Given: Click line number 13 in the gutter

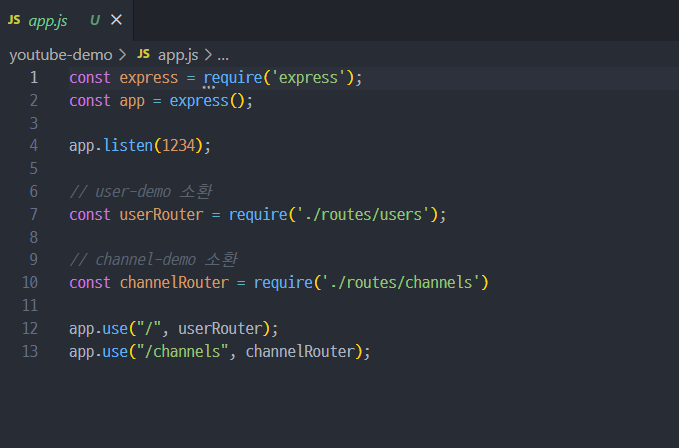Looking at the screenshot, I should pyautogui.click(x=30, y=351).
